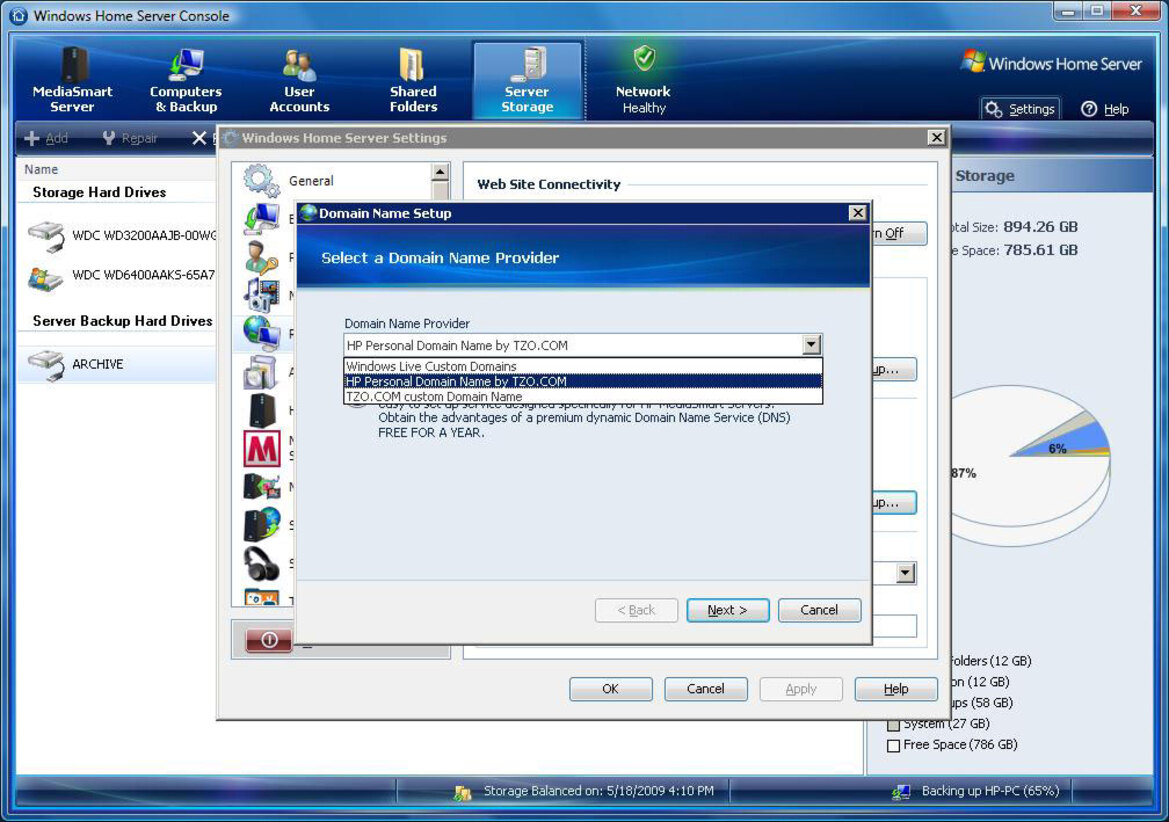
Task: Open General settings gear icon
Action: pyautogui.click(x=261, y=180)
